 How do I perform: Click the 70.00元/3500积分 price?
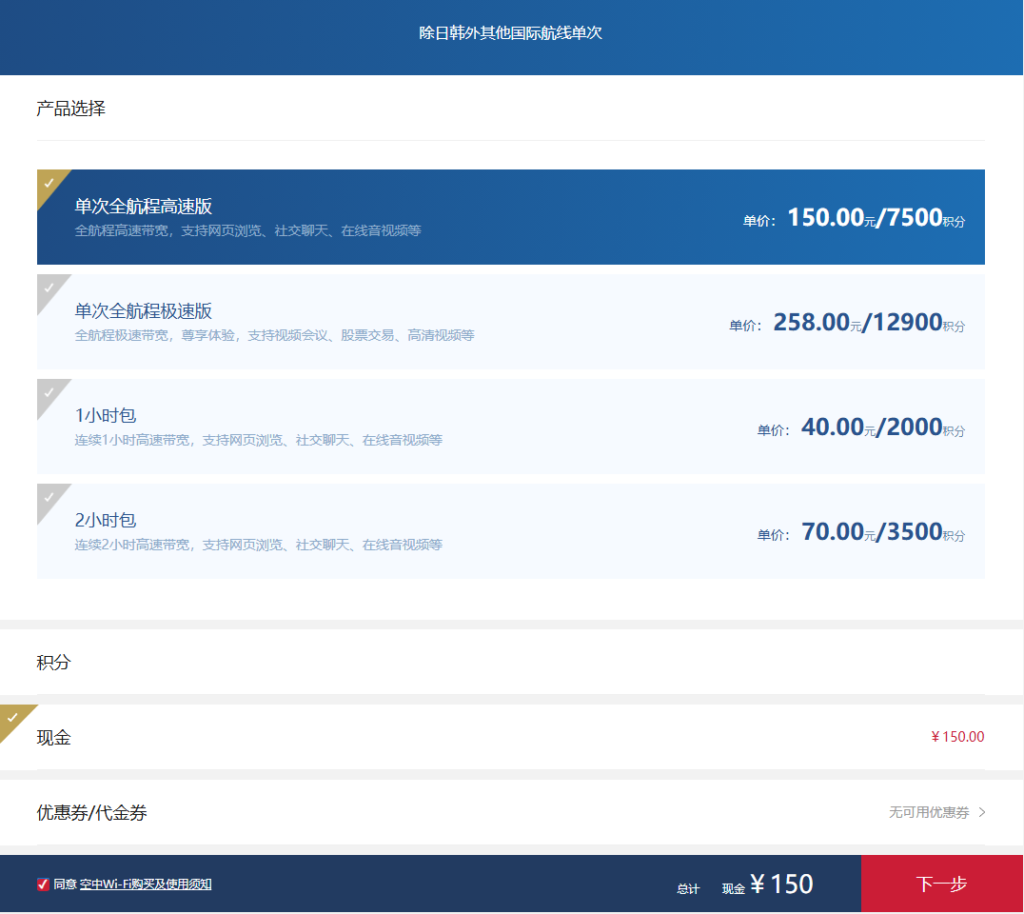coord(882,532)
